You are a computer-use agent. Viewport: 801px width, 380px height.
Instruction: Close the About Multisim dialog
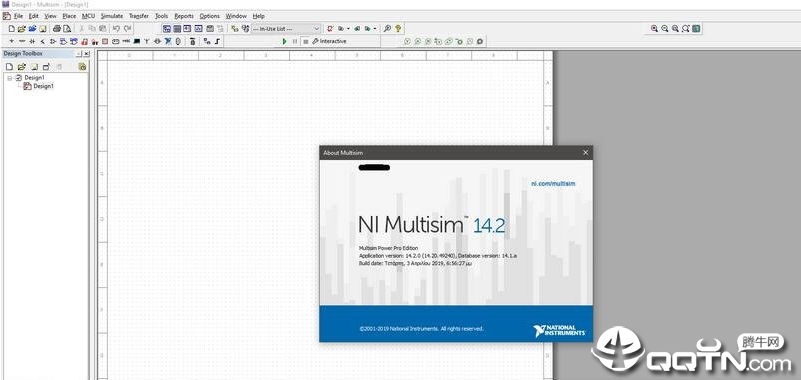point(585,153)
